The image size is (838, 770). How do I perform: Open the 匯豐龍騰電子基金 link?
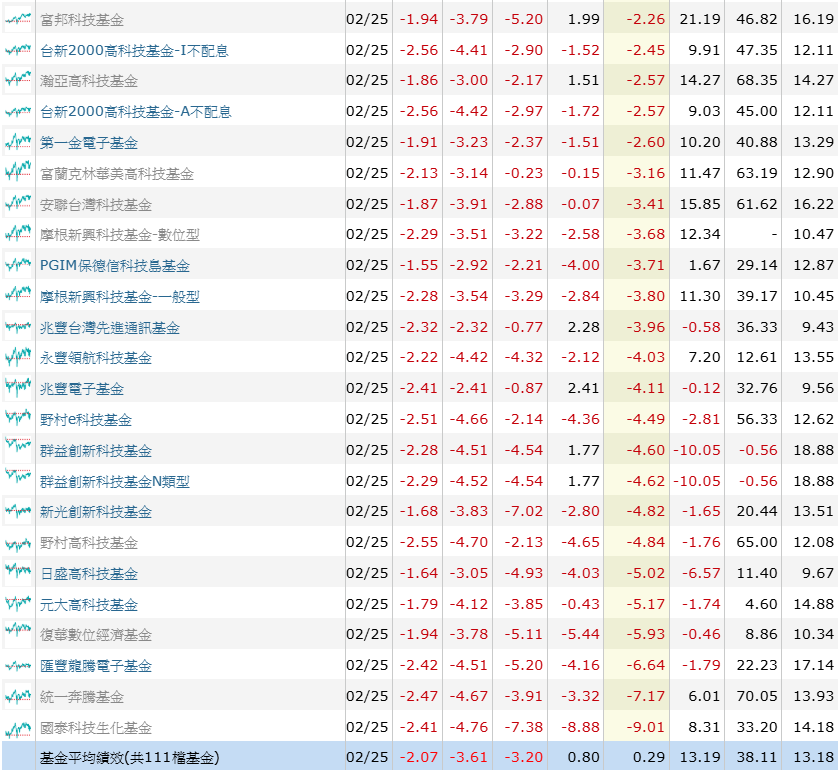(96, 665)
